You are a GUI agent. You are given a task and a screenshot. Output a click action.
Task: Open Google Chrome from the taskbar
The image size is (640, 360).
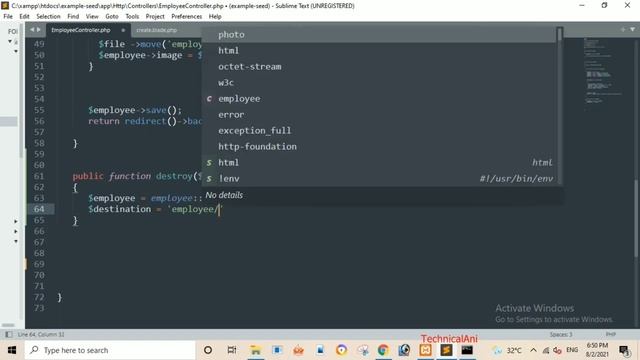pyautogui.click(x=383, y=350)
